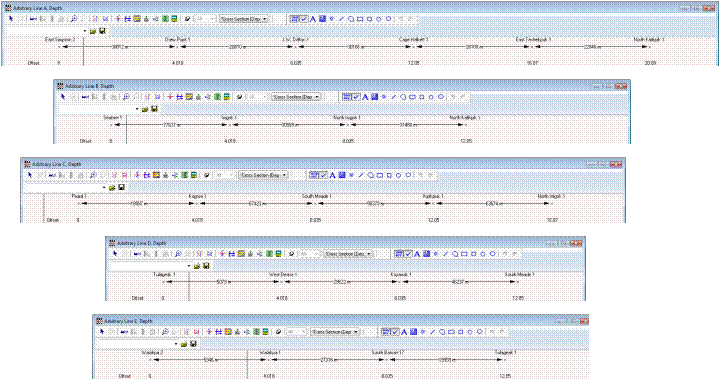Expand the empty combo box arrow in Line B window
The height and width of the screenshot is (379, 719).
click(137, 109)
